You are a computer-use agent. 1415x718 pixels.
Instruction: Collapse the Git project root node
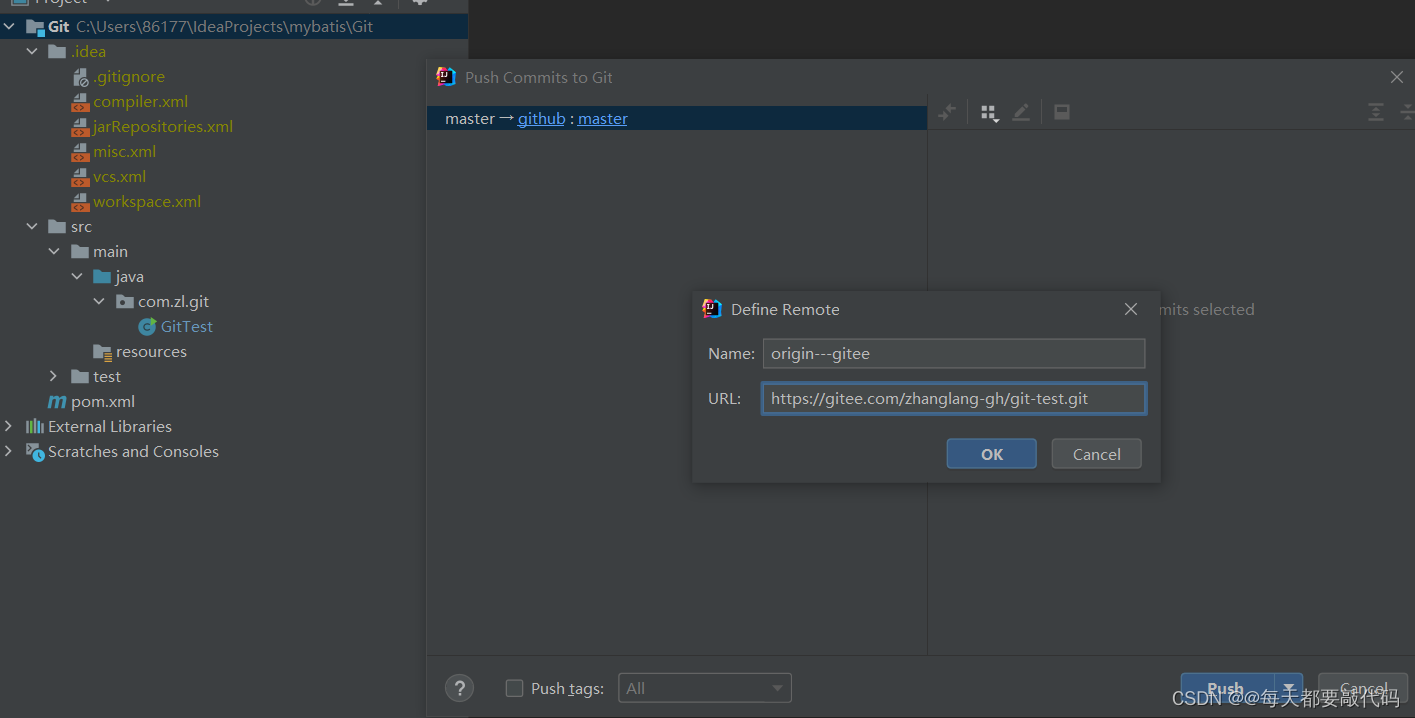pos(9,27)
